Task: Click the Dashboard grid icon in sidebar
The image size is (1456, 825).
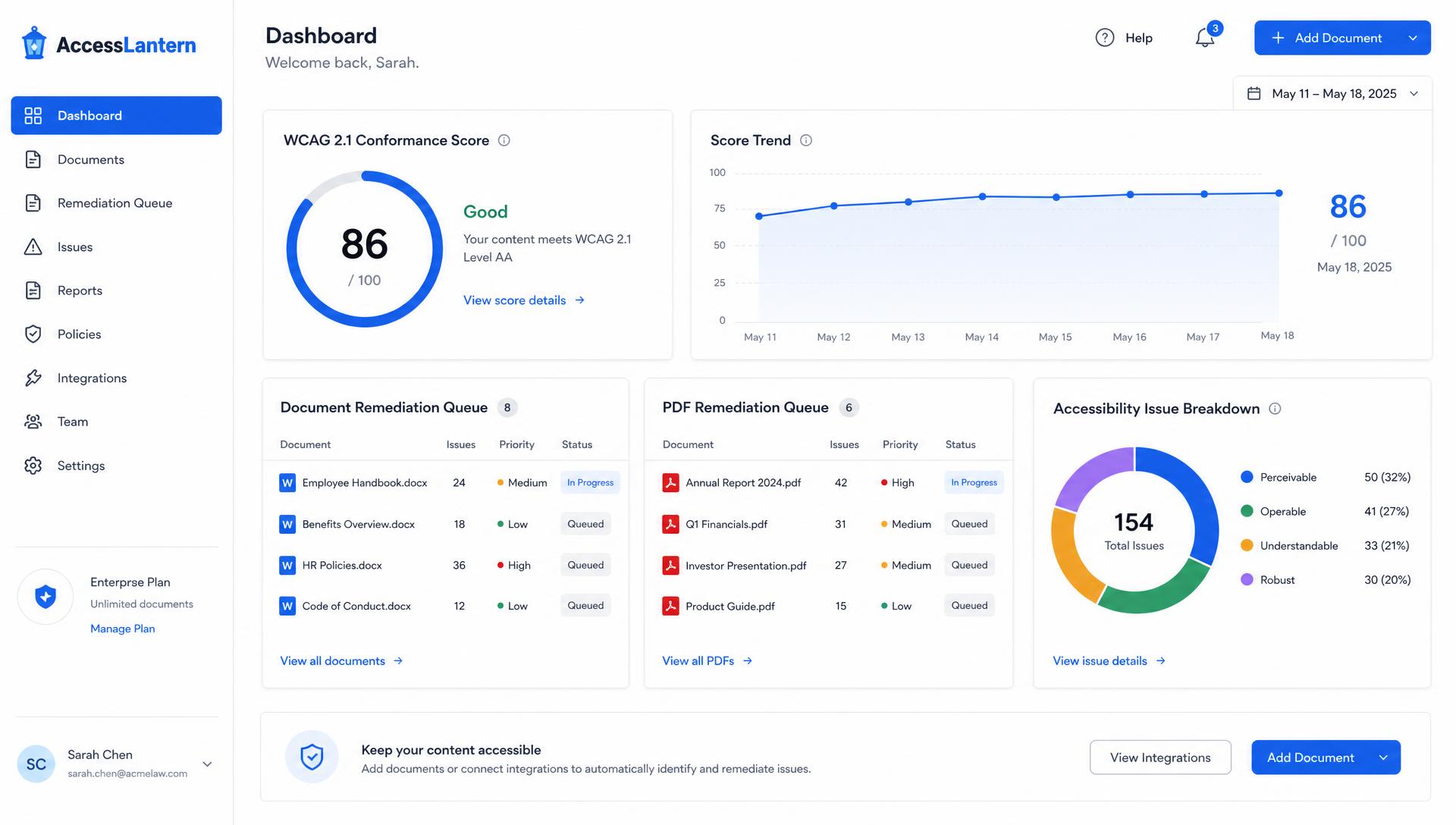Action: [33, 115]
